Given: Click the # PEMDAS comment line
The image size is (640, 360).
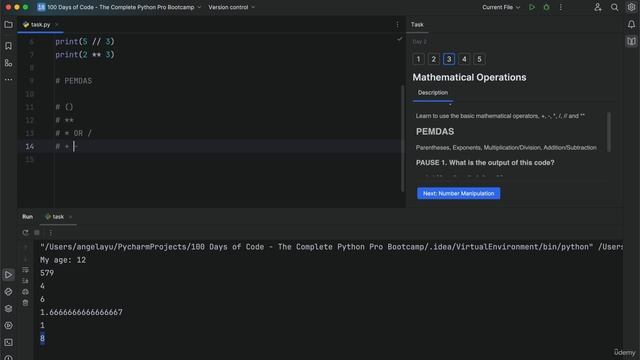Looking at the screenshot, I should [74, 81].
